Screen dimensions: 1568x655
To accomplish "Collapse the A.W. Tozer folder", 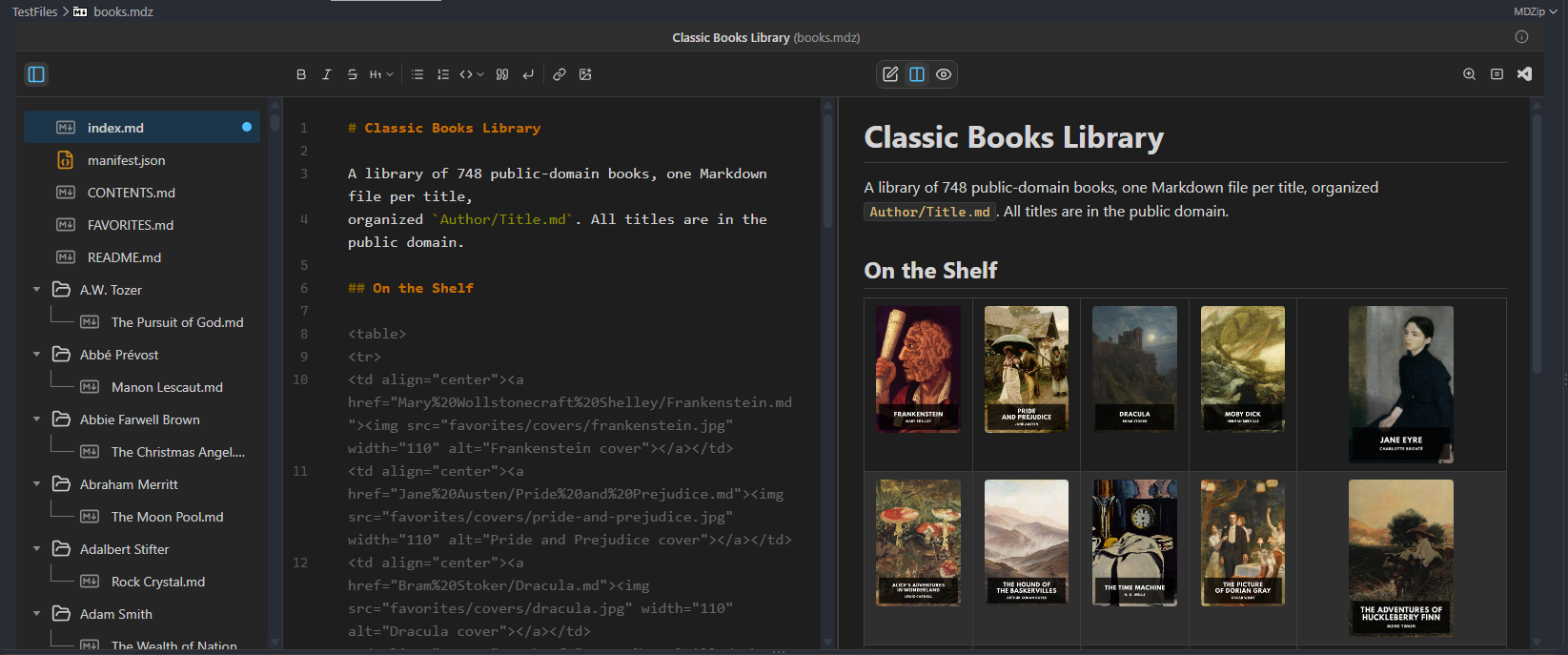I will (x=37, y=290).
